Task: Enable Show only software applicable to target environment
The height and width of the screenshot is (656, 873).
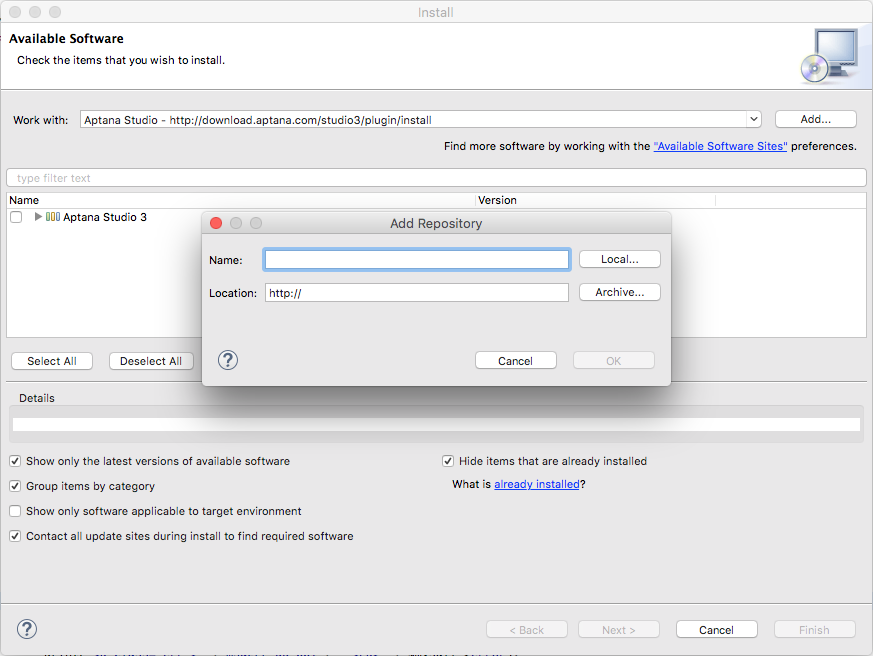Action: pyautogui.click(x=15, y=511)
